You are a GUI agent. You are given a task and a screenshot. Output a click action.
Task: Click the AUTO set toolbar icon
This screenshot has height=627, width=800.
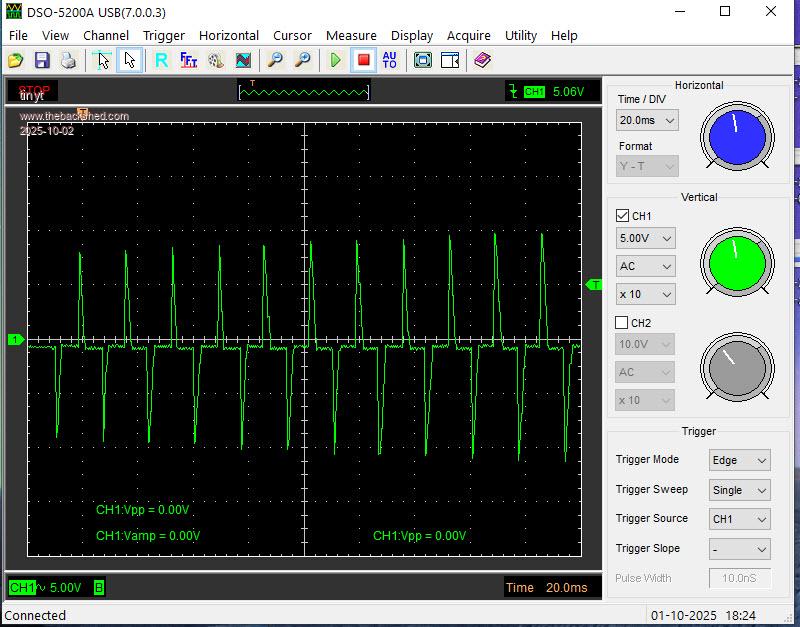[x=390, y=60]
